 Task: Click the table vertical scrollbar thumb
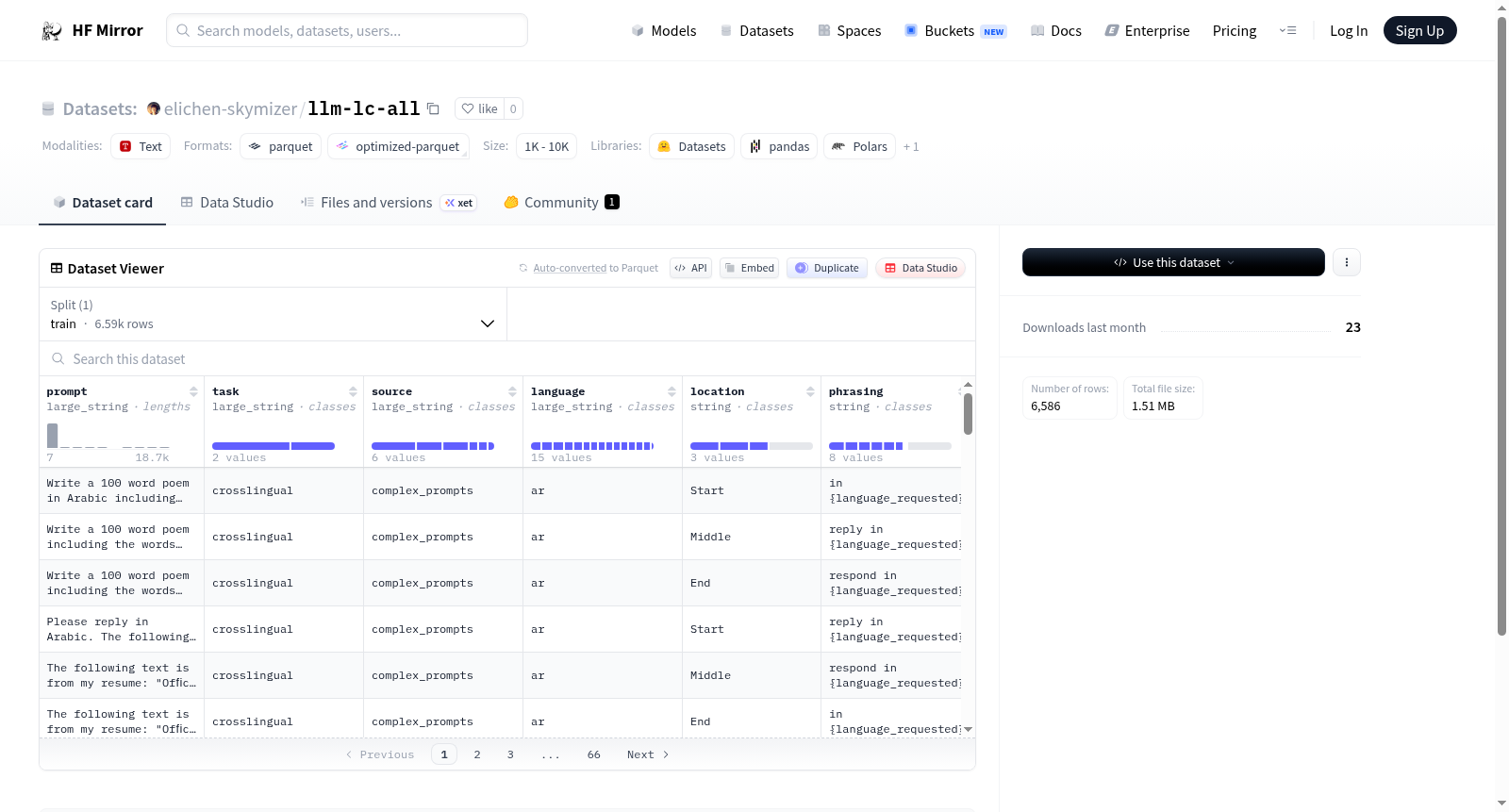pyautogui.click(x=968, y=414)
